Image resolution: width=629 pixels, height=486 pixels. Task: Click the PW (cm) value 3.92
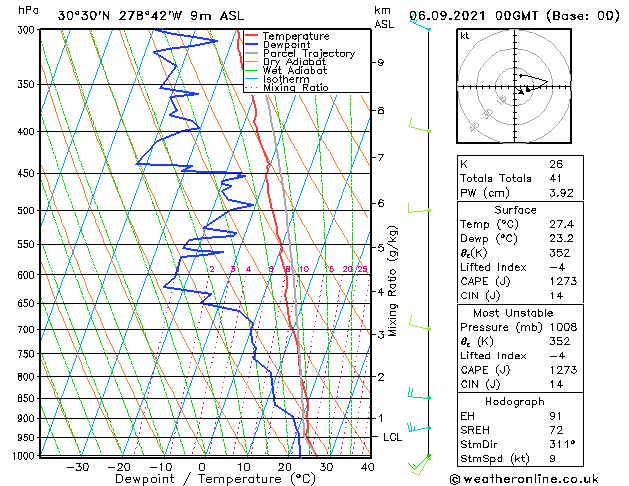tap(559, 193)
